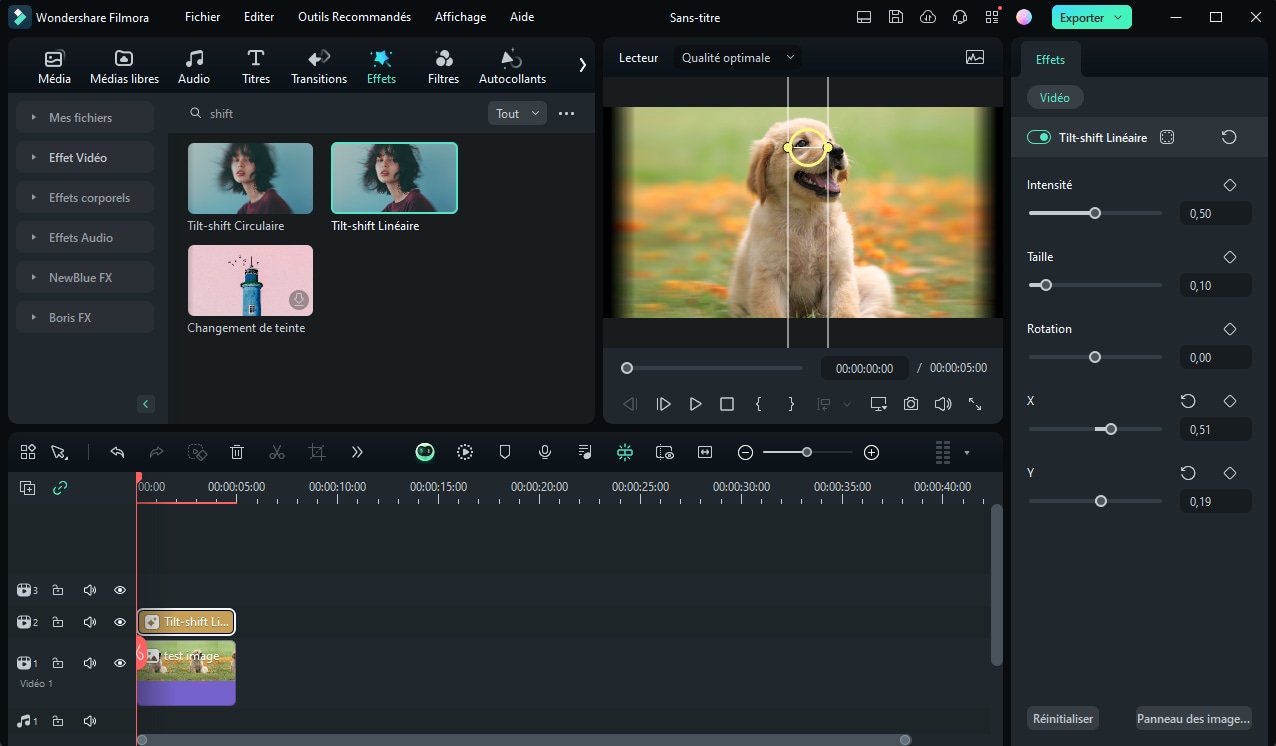
Task: Lock video track 1
Action: 58,663
